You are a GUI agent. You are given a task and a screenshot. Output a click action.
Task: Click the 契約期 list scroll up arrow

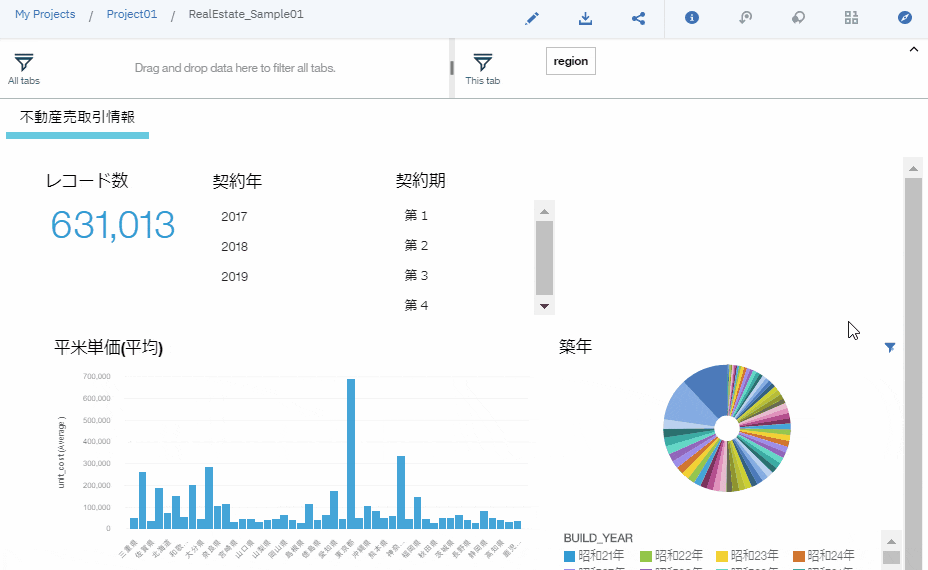click(544, 211)
